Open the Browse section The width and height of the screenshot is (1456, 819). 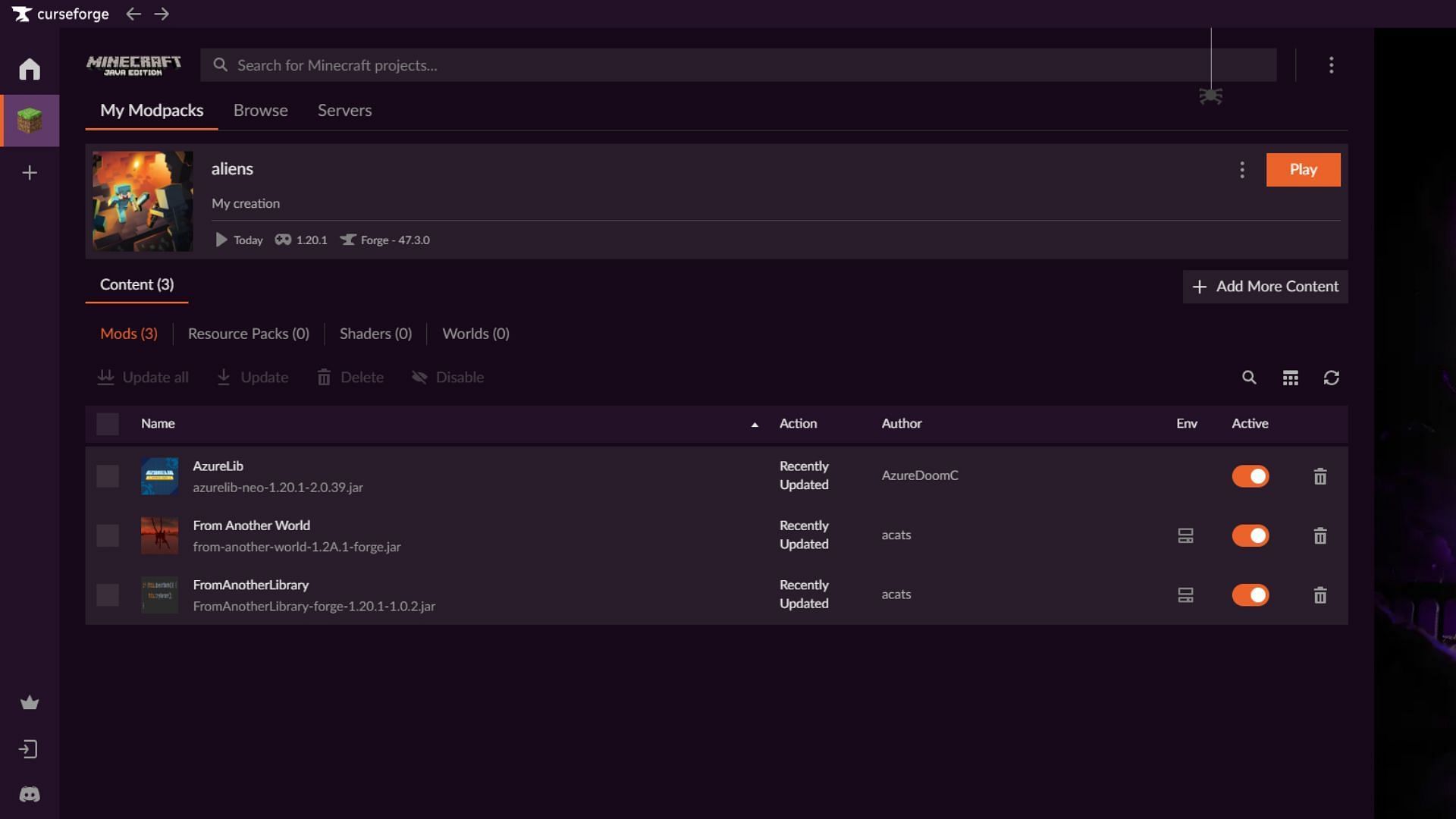(x=260, y=111)
